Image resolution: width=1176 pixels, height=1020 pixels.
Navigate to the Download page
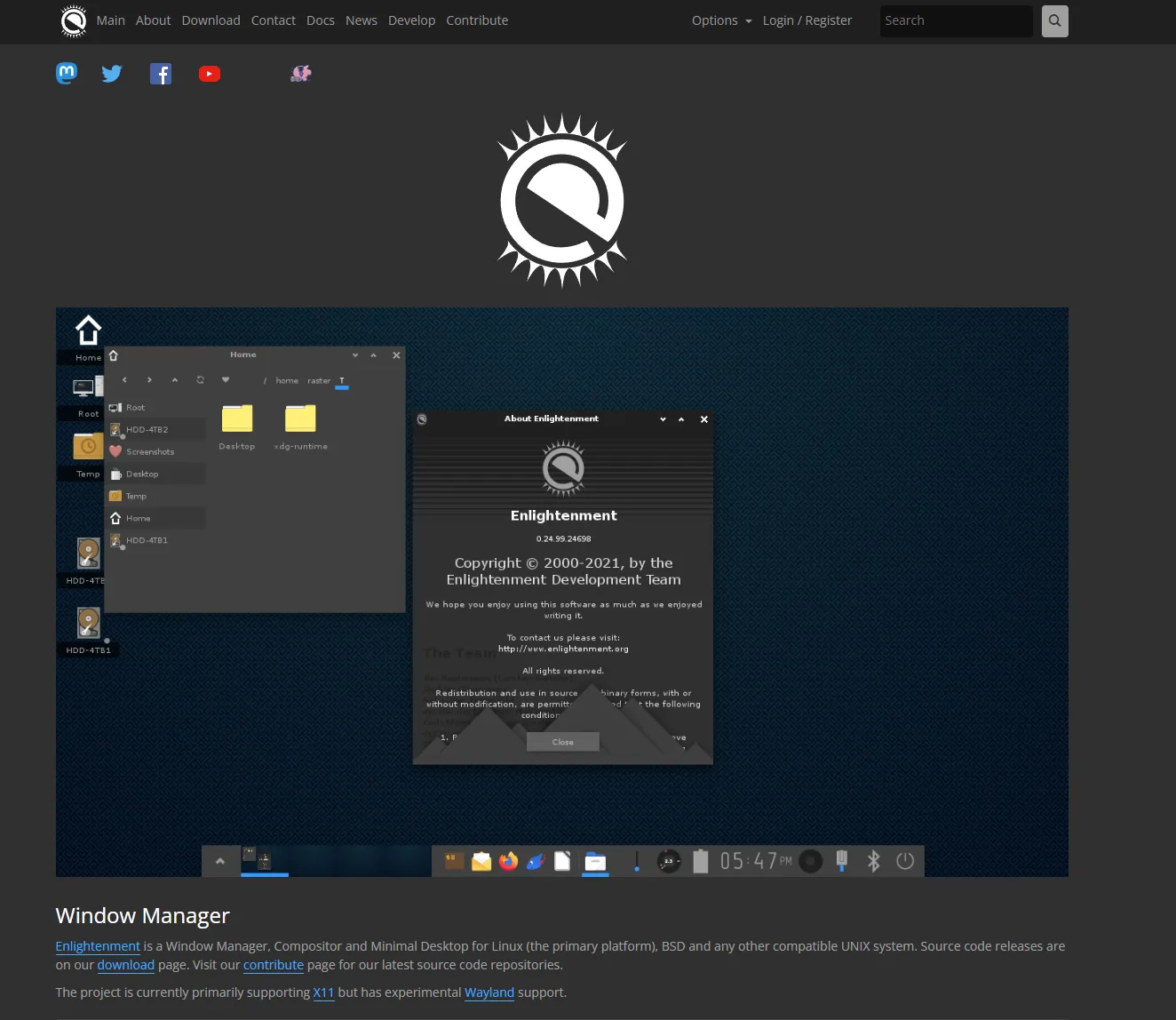point(211,20)
